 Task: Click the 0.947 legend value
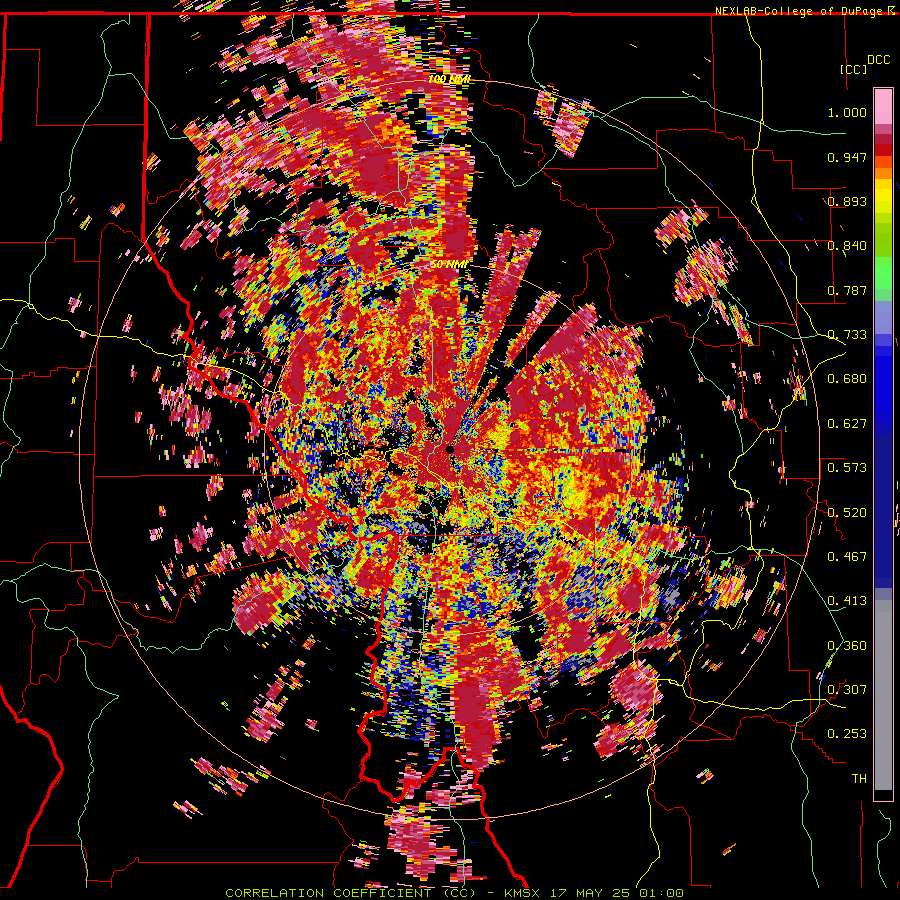pyautogui.click(x=847, y=157)
